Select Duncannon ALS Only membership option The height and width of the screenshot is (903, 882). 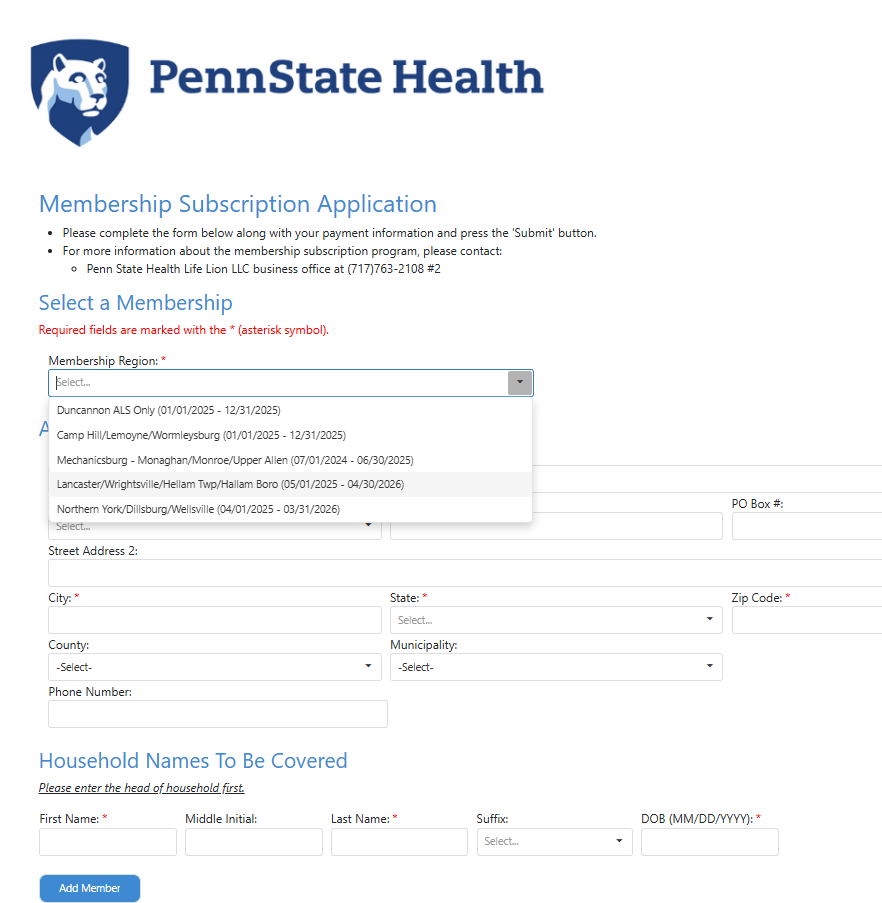point(168,410)
